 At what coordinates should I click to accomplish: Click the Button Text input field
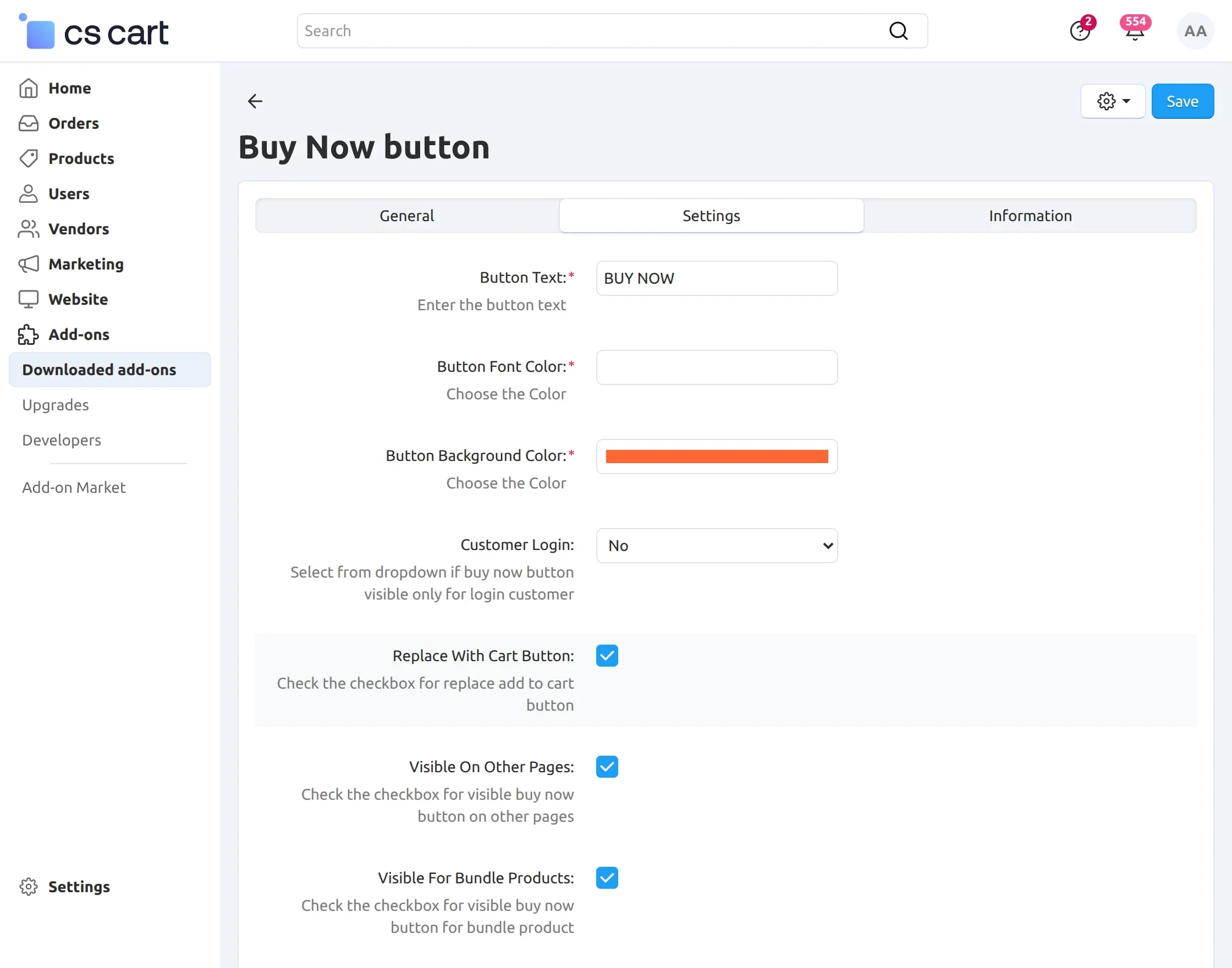pyautogui.click(x=716, y=278)
